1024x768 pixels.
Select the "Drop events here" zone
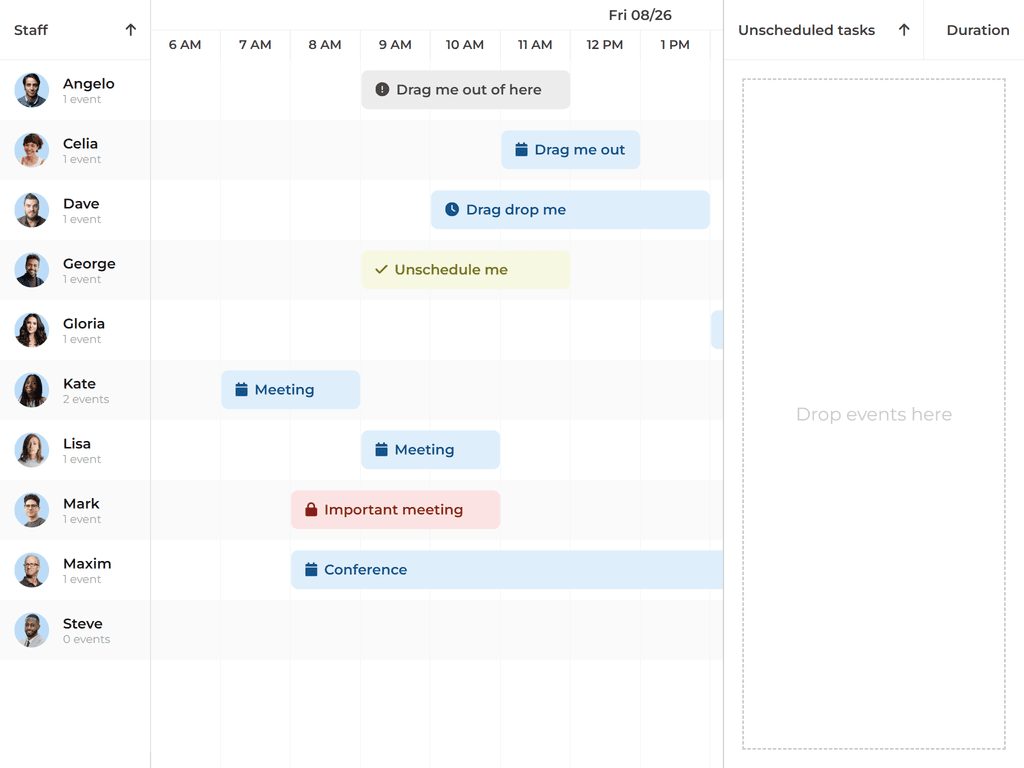(x=873, y=414)
